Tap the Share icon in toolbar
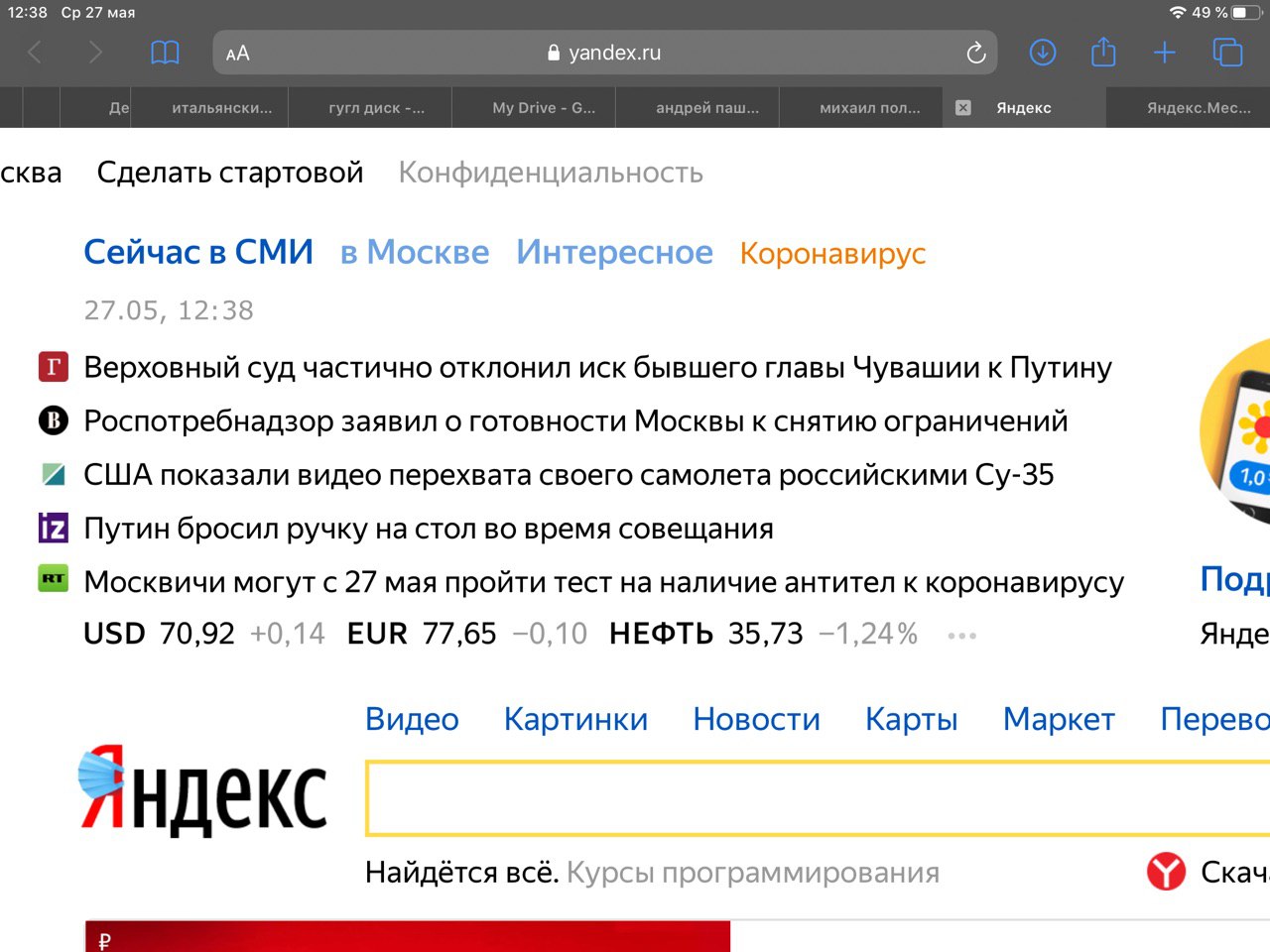The image size is (1270, 952). [1103, 52]
